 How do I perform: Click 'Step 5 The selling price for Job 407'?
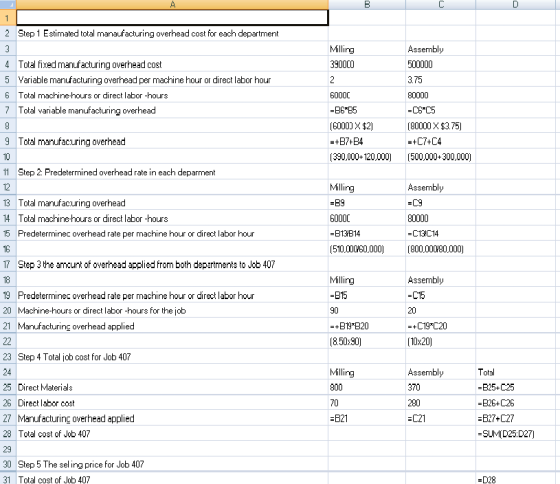pos(172,464)
